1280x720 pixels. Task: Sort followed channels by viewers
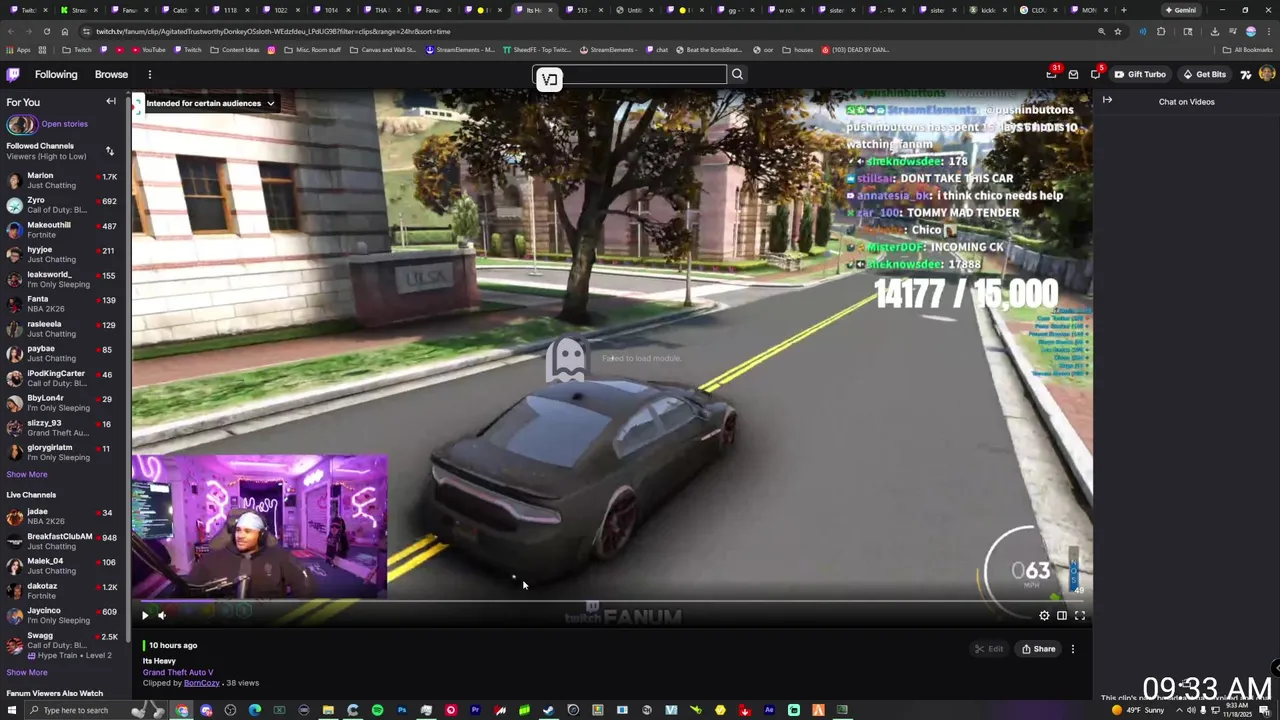[x=109, y=151]
